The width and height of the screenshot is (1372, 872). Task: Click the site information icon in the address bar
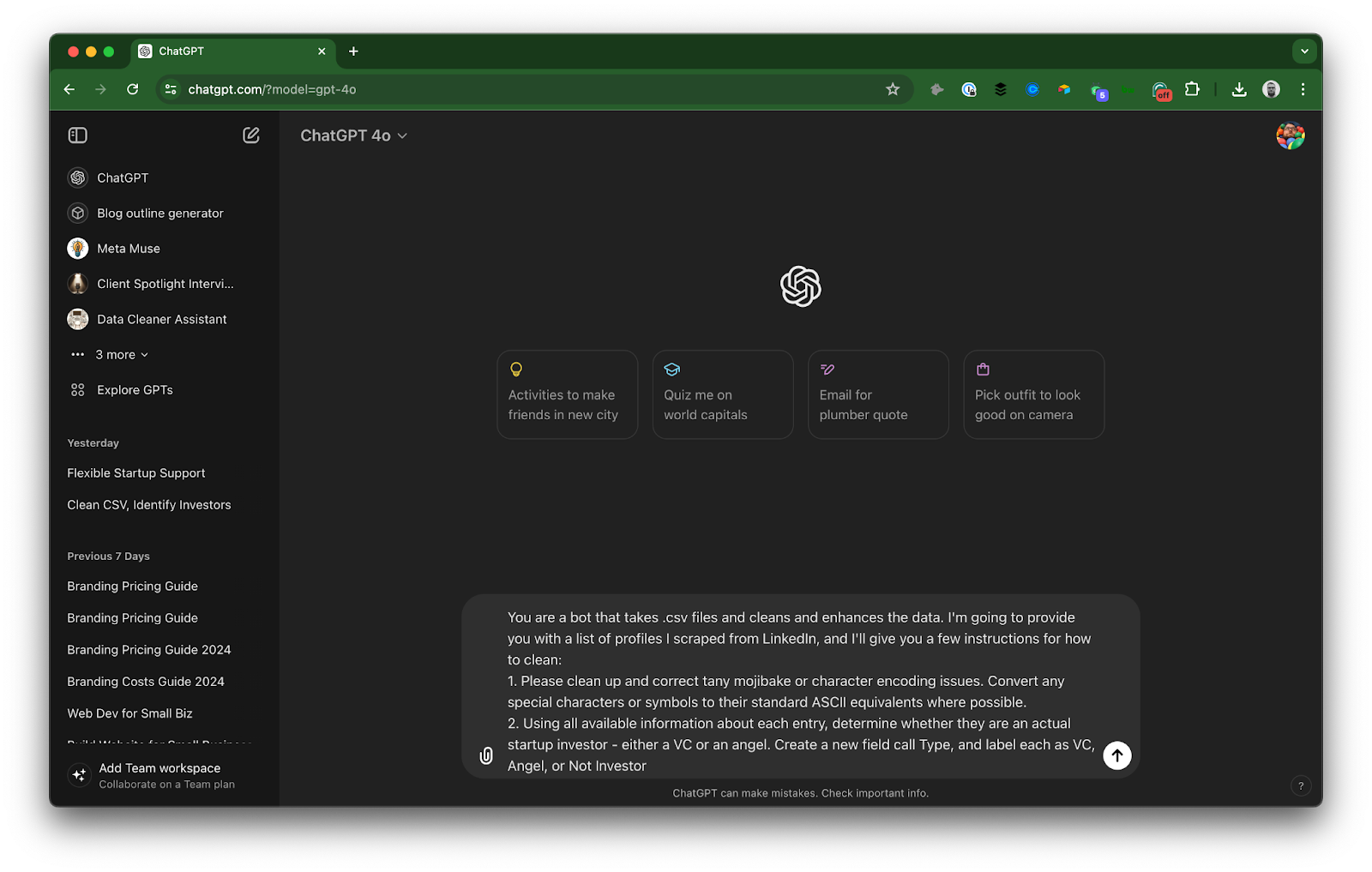click(171, 89)
